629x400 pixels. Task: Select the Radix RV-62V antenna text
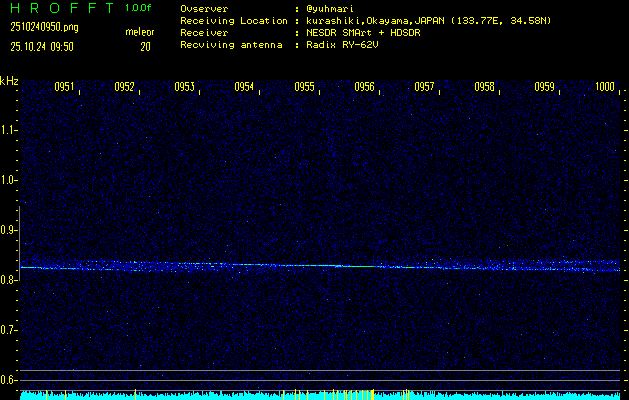point(345,45)
